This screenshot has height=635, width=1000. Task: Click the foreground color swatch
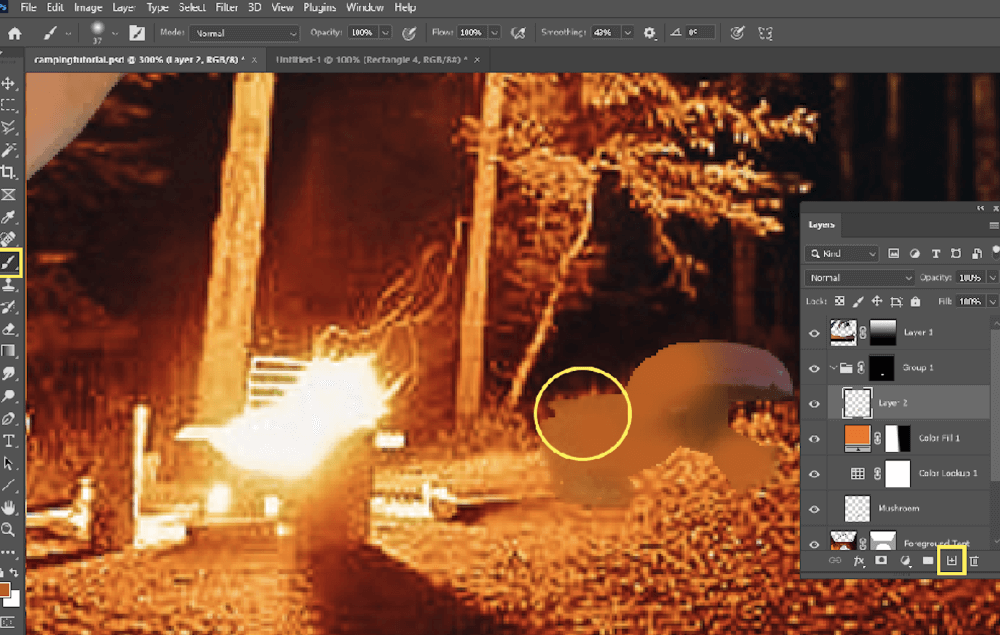(x=4, y=590)
